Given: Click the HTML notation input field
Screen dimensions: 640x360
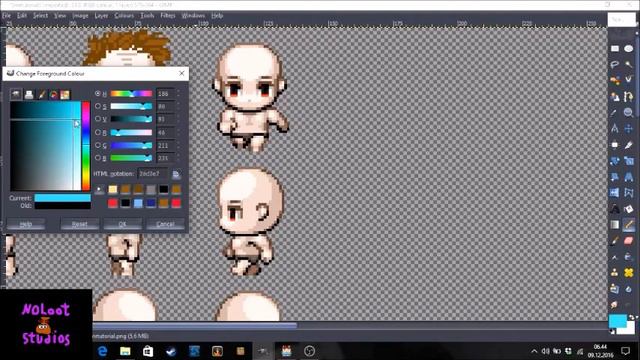Looking at the screenshot, I should (x=152, y=174).
